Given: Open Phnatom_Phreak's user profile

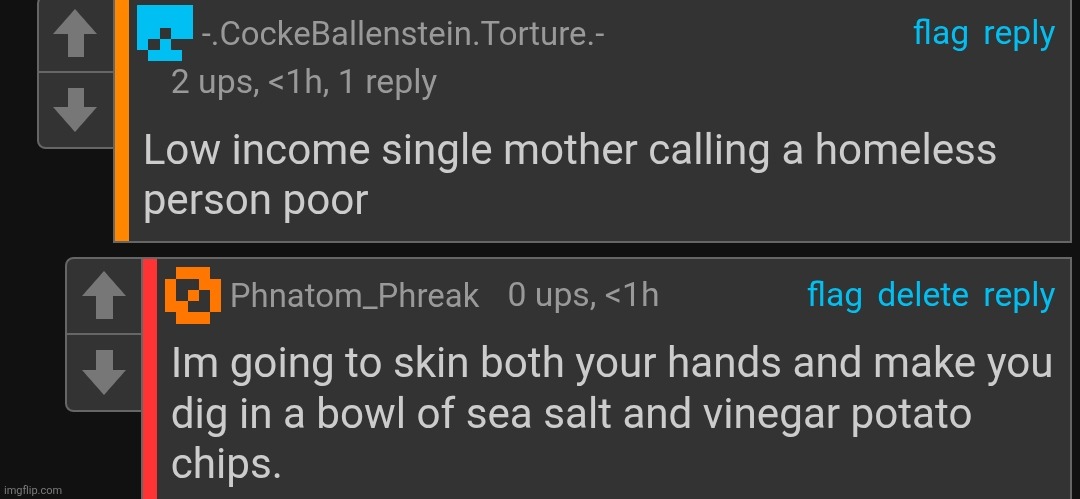Looking at the screenshot, I should pyautogui.click(x=355, y=296).
